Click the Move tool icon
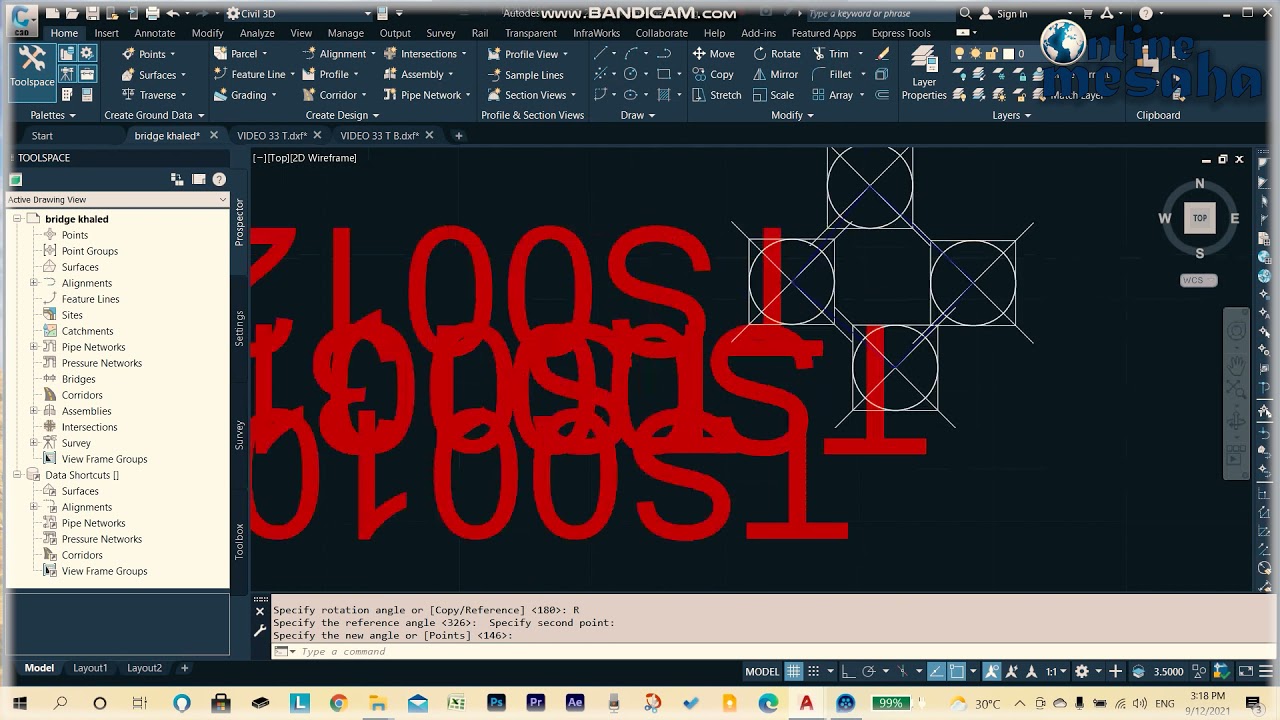 [x=699, y=54]
